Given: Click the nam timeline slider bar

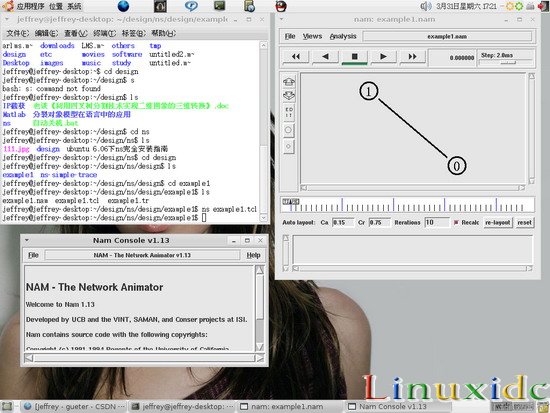Looking at the screenshot, I should (407, 204).
